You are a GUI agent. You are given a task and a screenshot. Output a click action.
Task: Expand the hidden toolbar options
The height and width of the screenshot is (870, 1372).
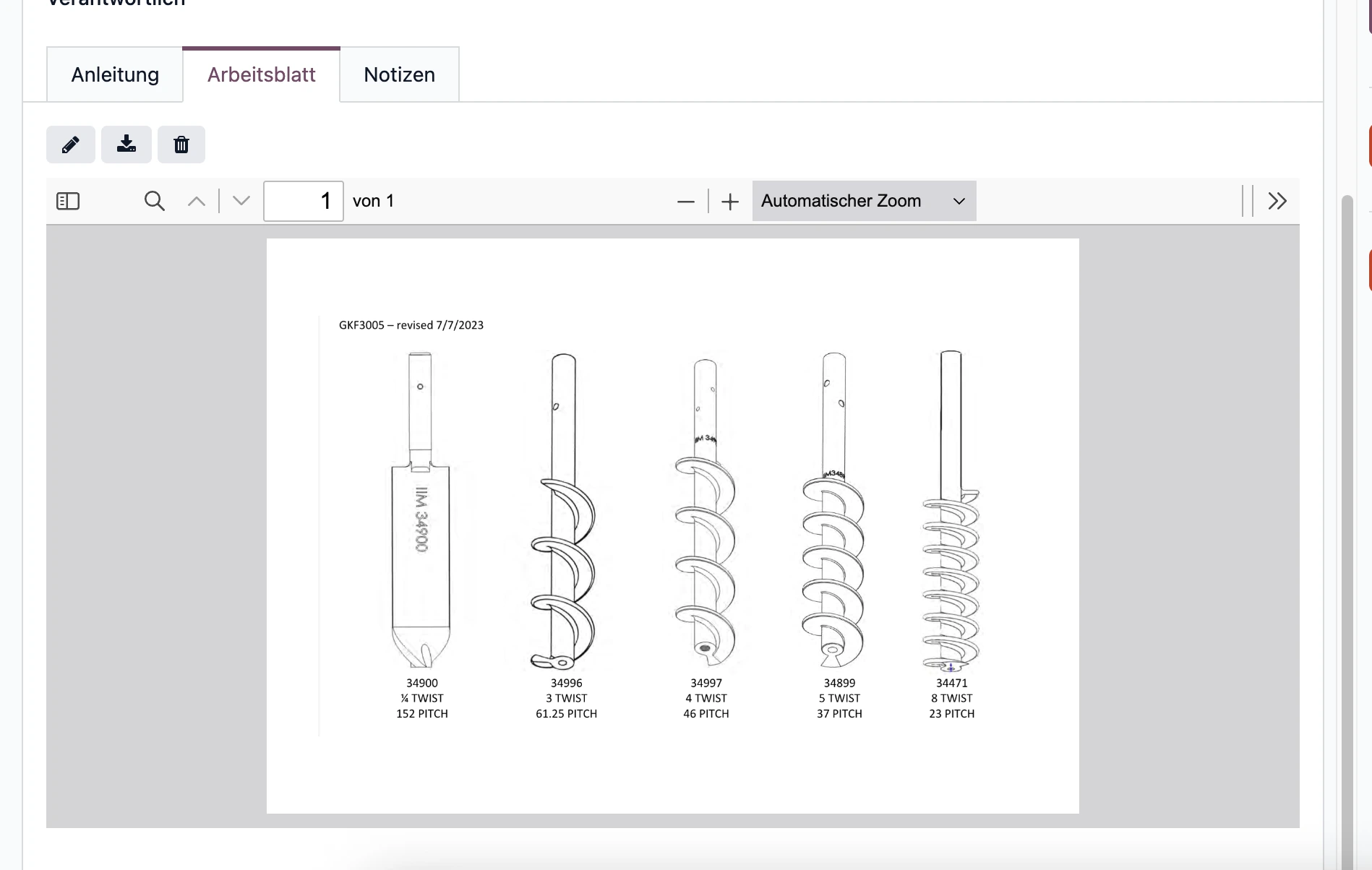tap(1278, 201)
